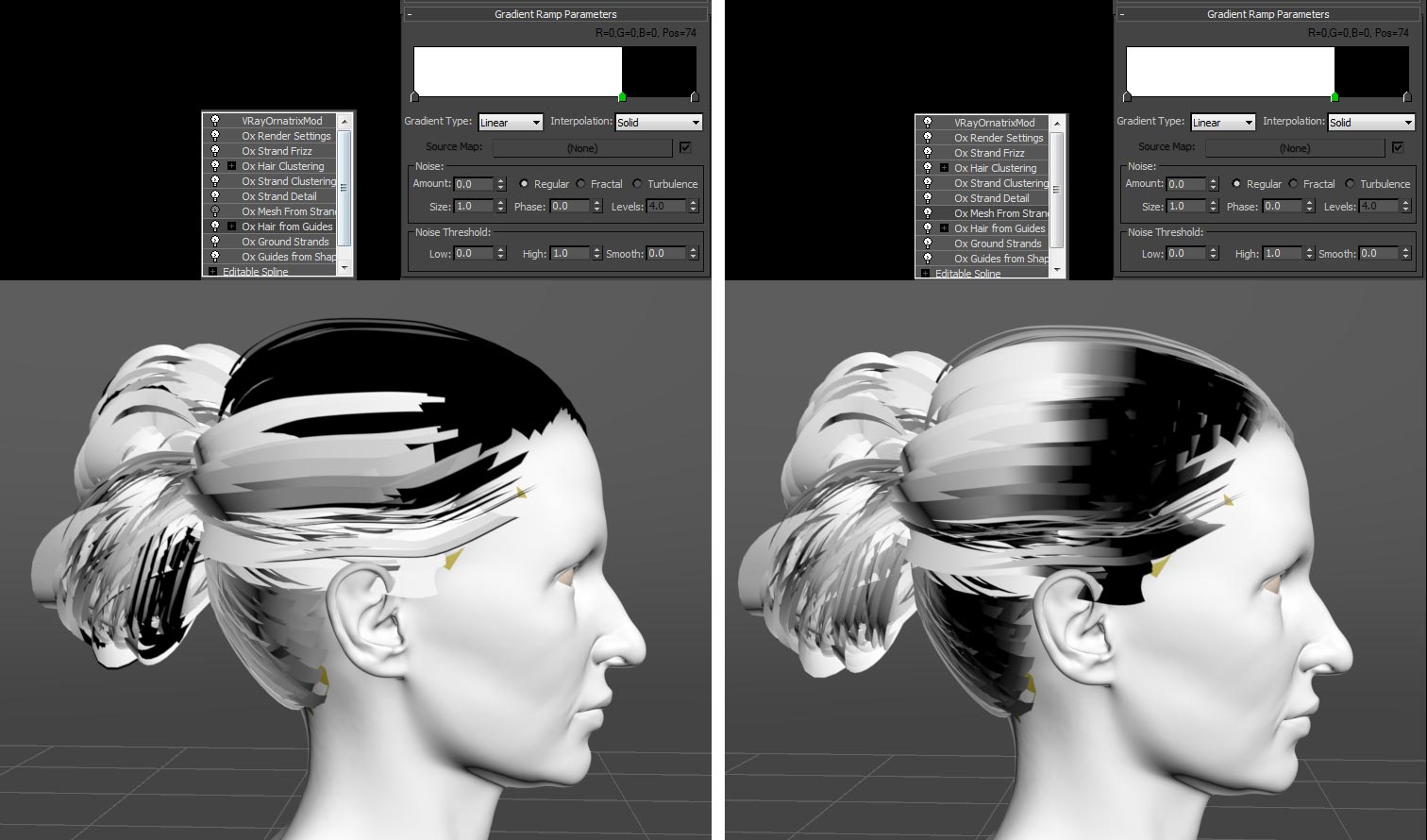Open Interpolation dropdown in right panel

1370,123
